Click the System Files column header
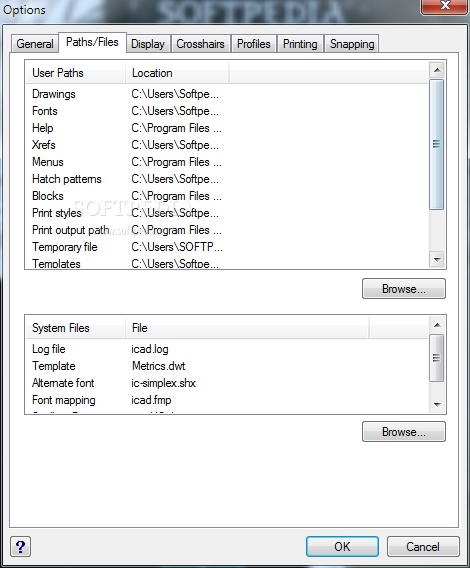Screen dimensions: 470x568 click(76, 328)
